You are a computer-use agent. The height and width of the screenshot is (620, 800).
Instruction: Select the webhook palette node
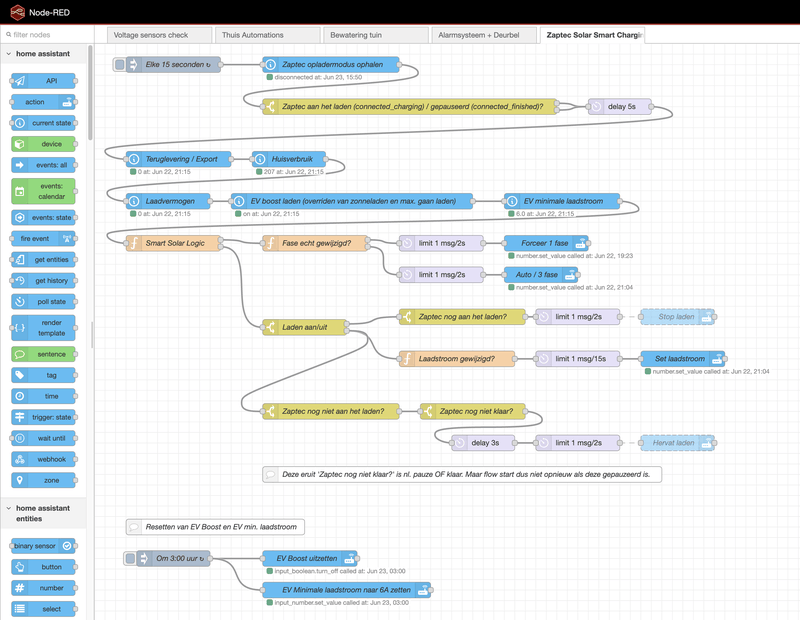tap(43, 459)
